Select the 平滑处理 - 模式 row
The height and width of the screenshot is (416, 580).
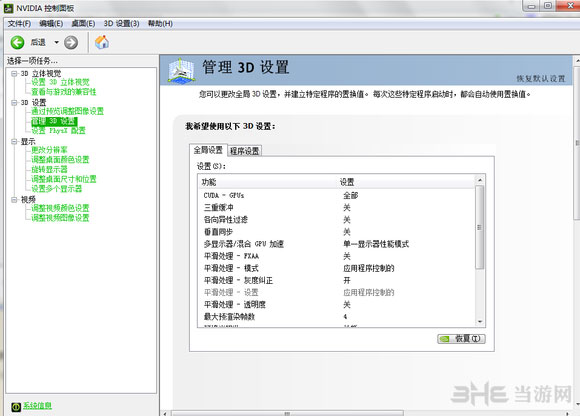pyautogui.click(x=337, y=268)
